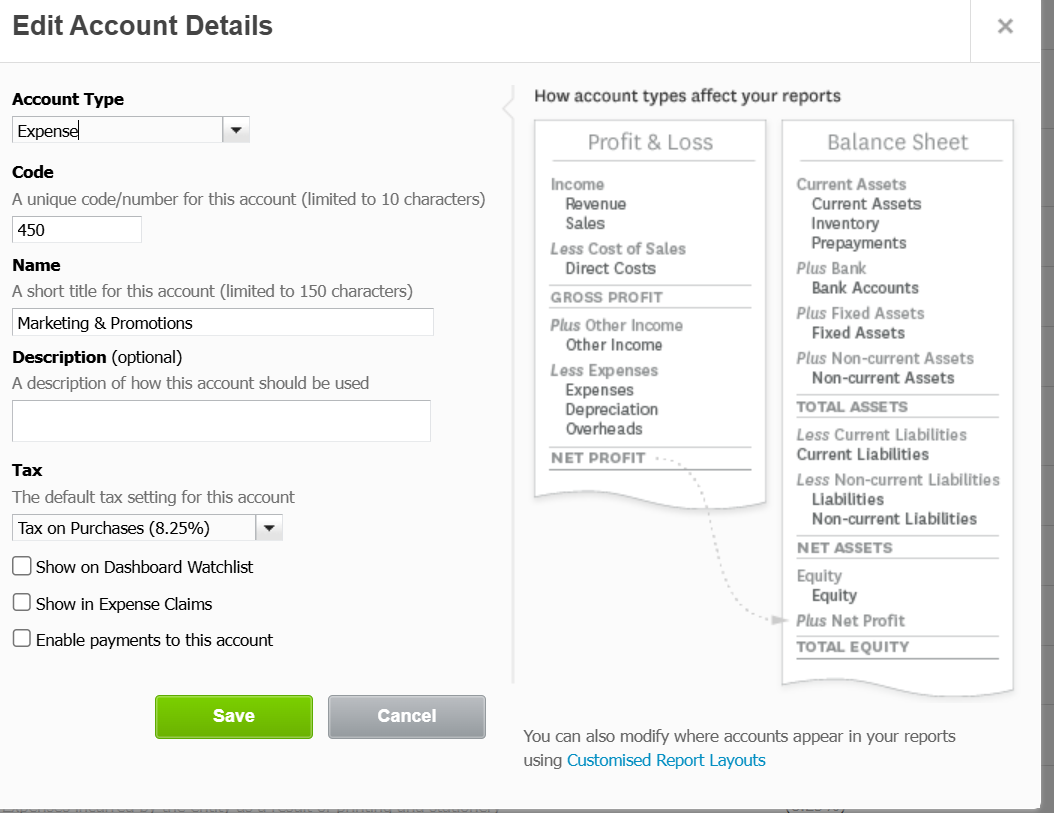Click the Balance Sheet report heading

point(897,142)
